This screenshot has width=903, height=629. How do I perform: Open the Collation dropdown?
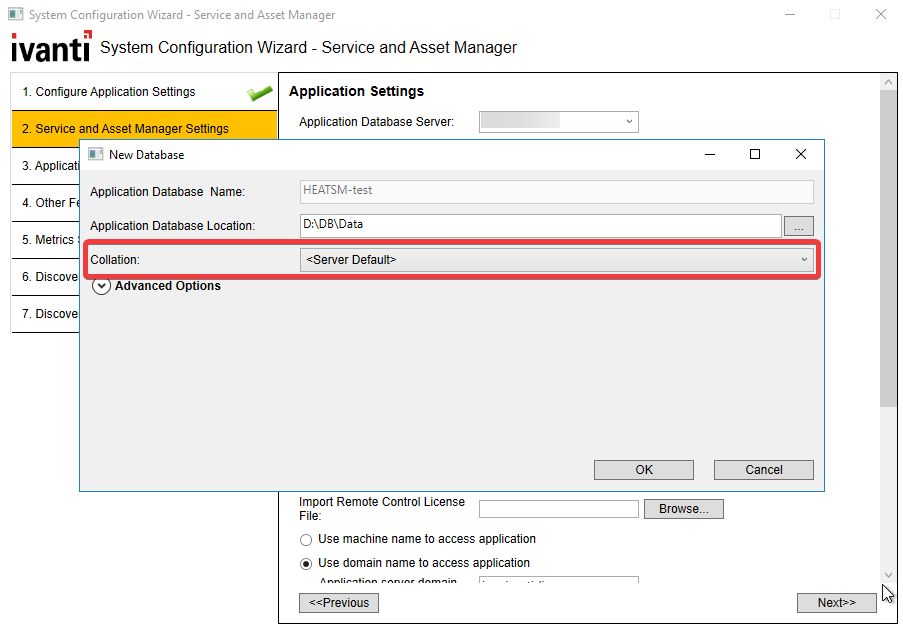(557, 260)
